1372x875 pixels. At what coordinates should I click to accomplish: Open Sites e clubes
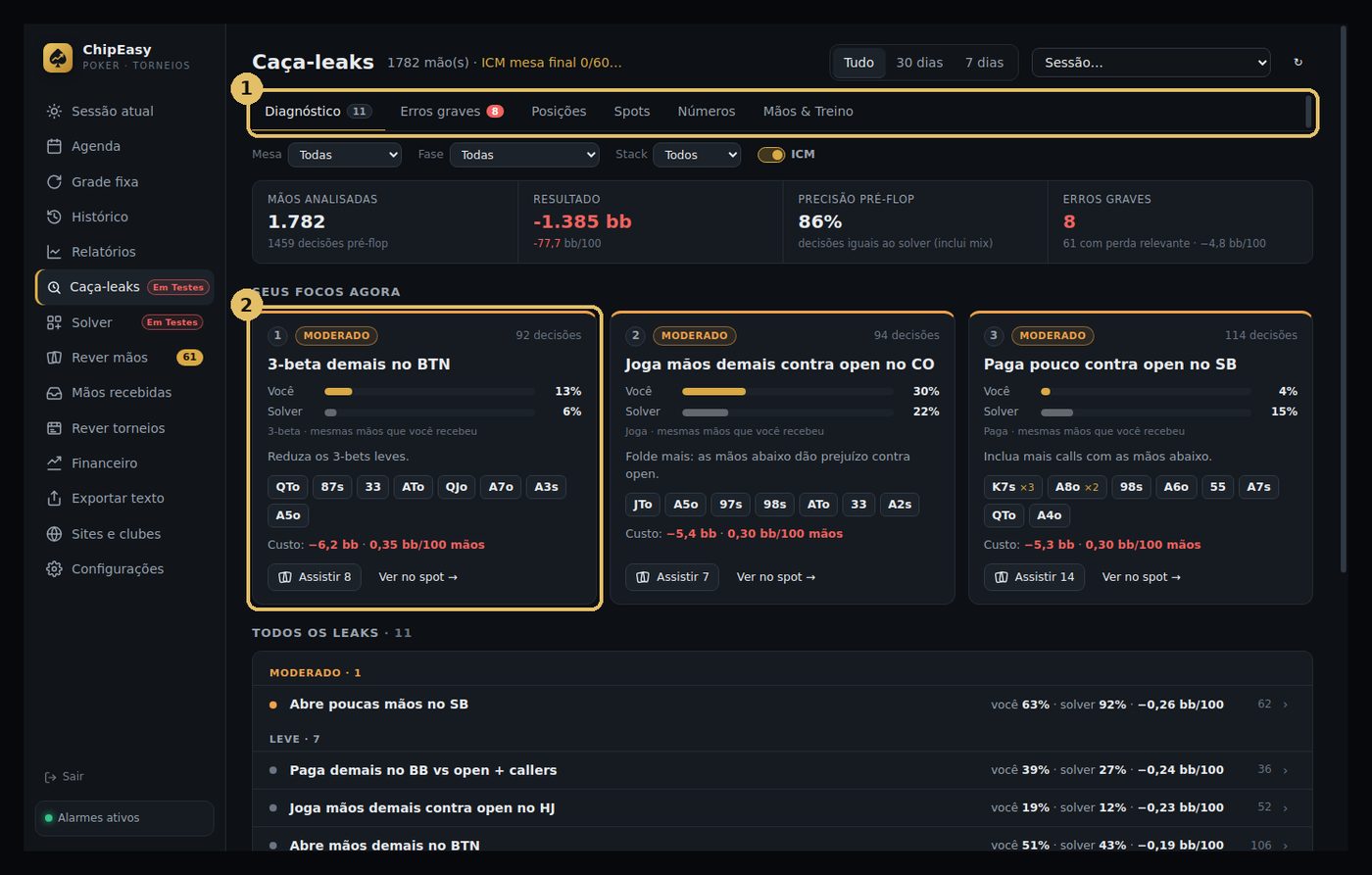(x=124, y=534)
